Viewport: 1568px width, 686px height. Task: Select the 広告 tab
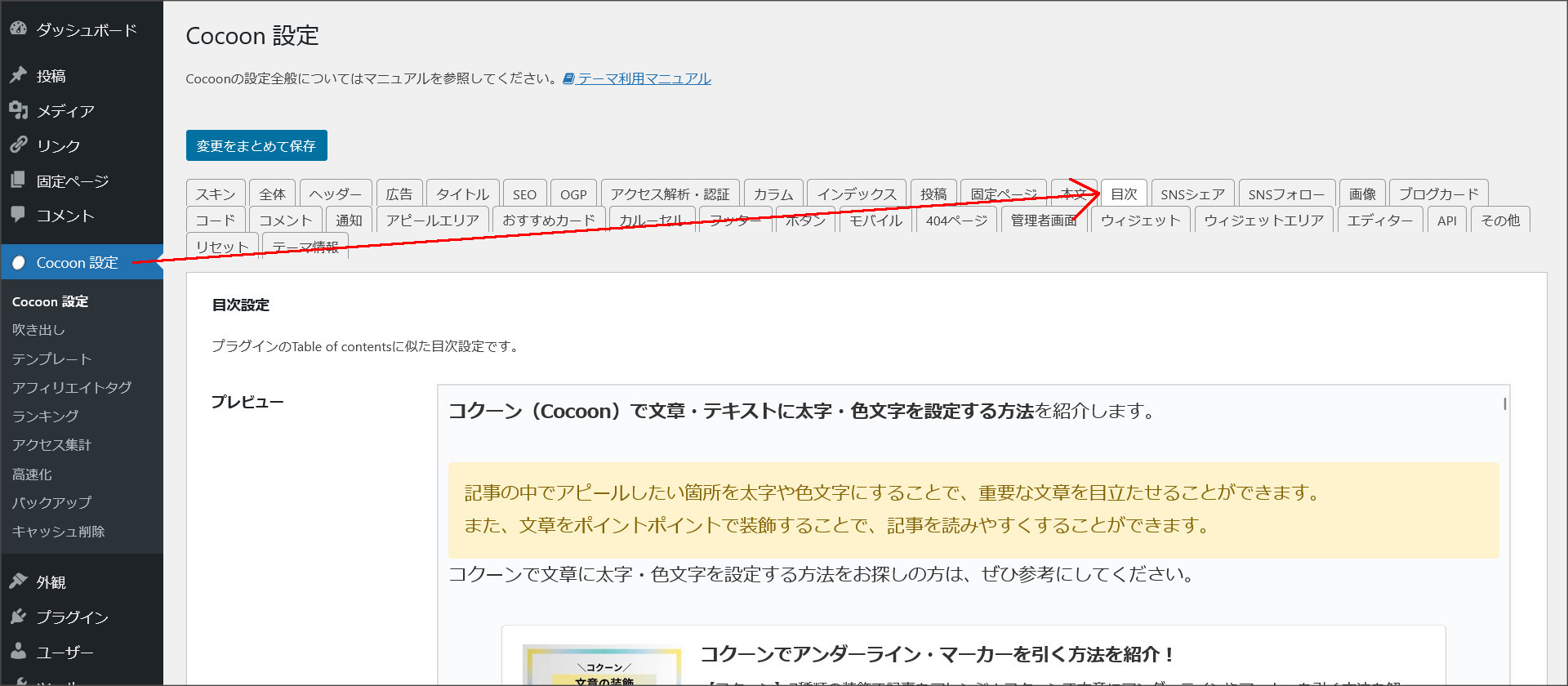[399, 194]
